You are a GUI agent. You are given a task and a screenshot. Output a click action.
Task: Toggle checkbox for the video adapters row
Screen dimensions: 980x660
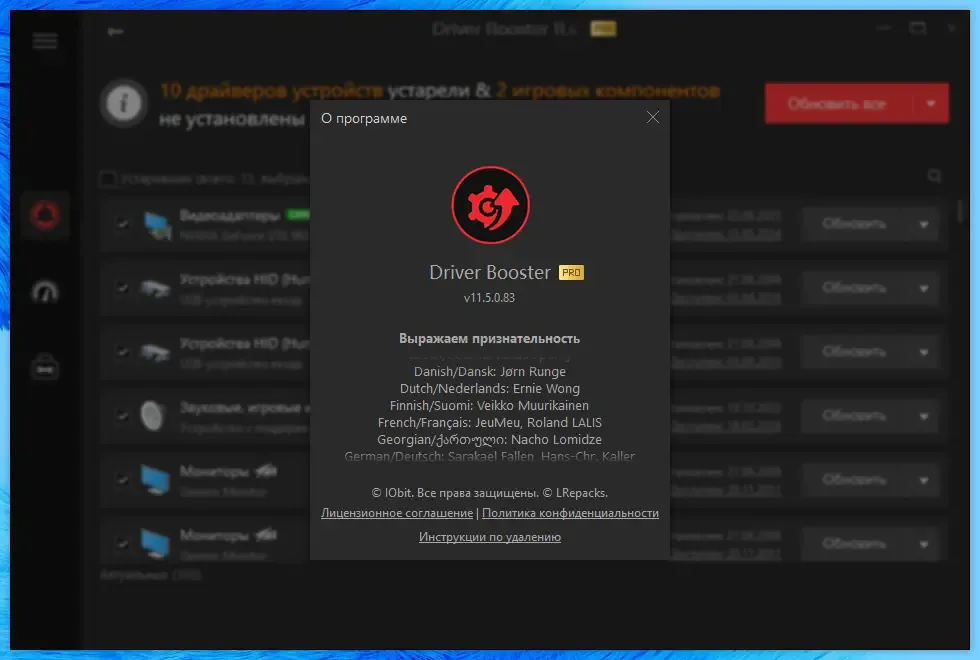122,224
